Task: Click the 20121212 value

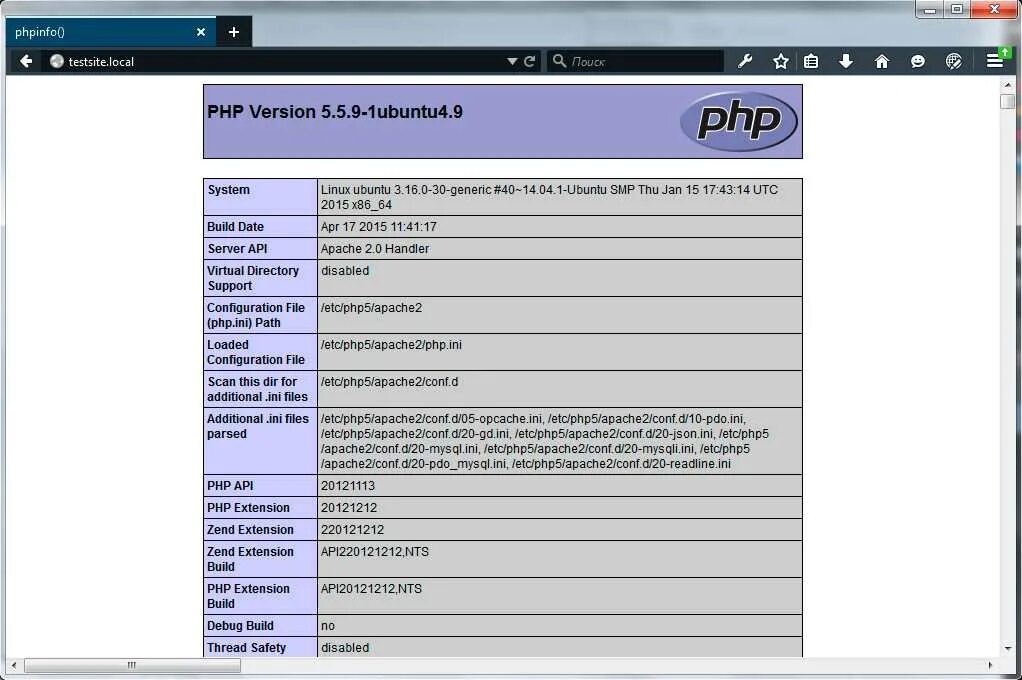Action: coord(349,508)
